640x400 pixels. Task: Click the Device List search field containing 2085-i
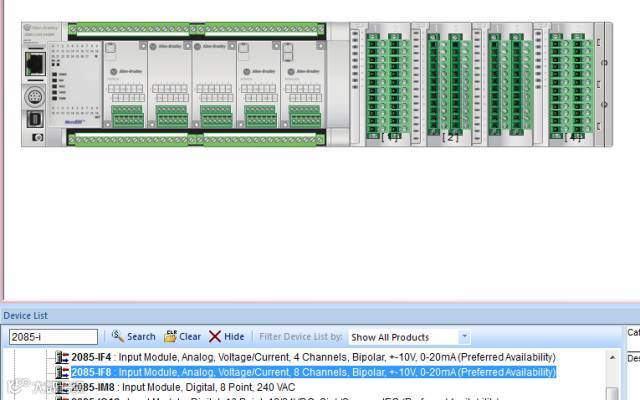pyautogui.click(x=53, y=337)
